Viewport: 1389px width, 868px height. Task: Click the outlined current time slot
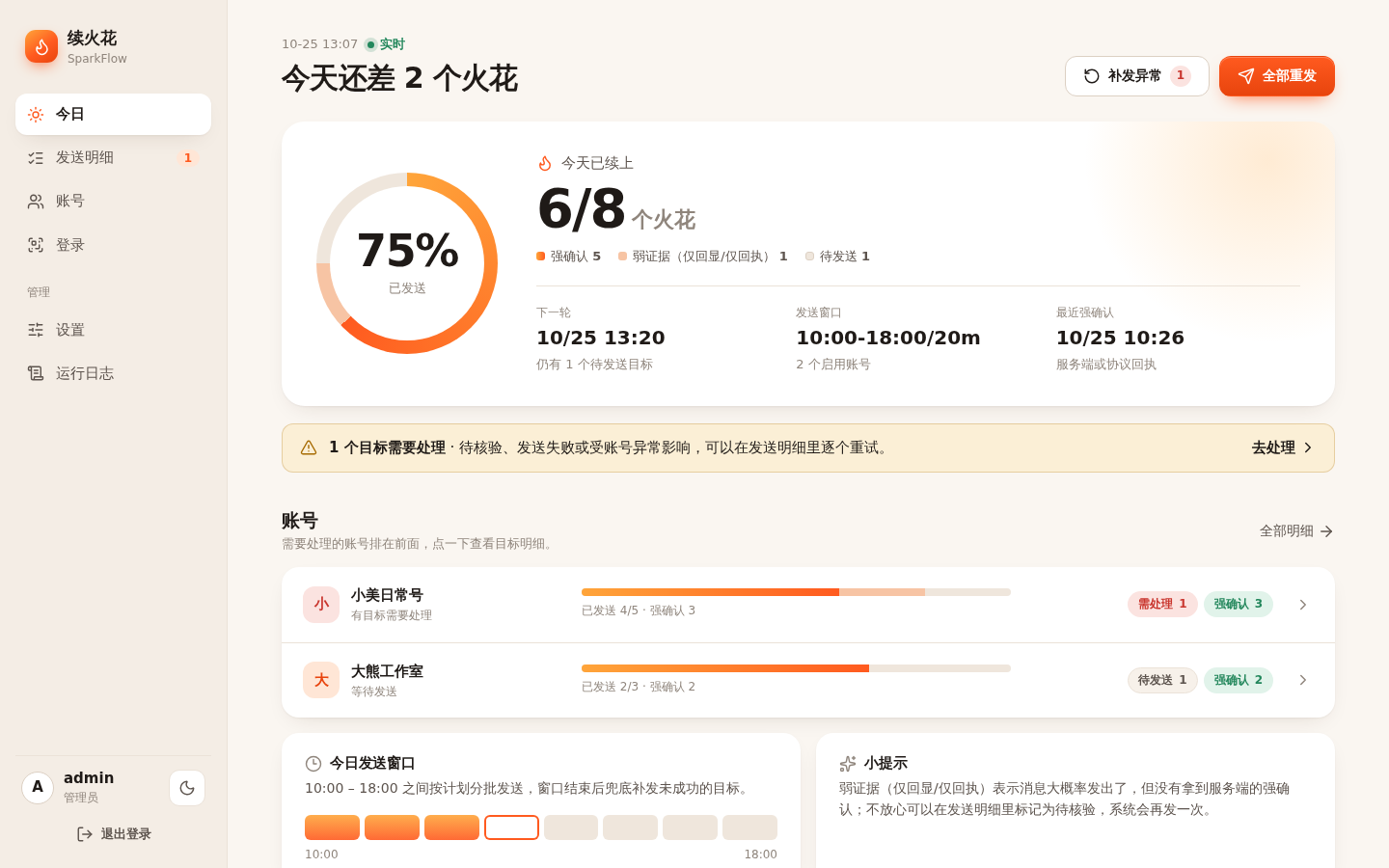tap(511, 827)
